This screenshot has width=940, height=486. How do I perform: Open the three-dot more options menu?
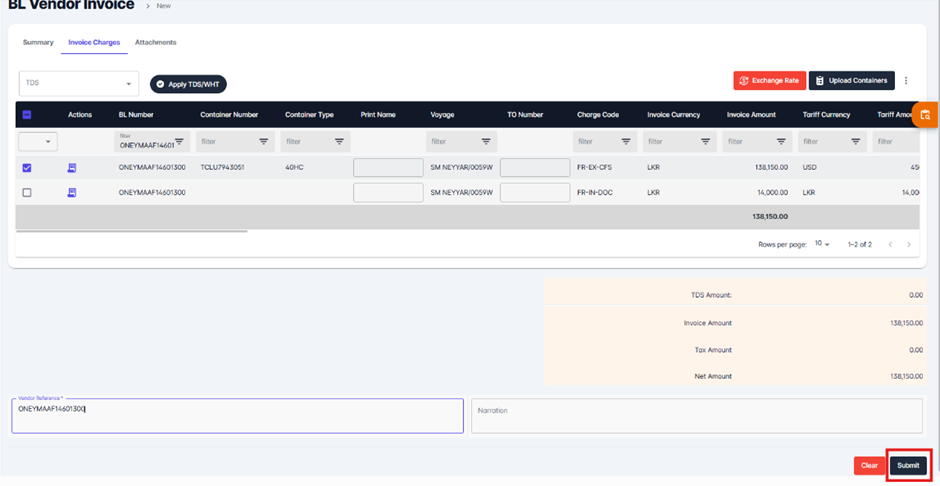(906, 81)
